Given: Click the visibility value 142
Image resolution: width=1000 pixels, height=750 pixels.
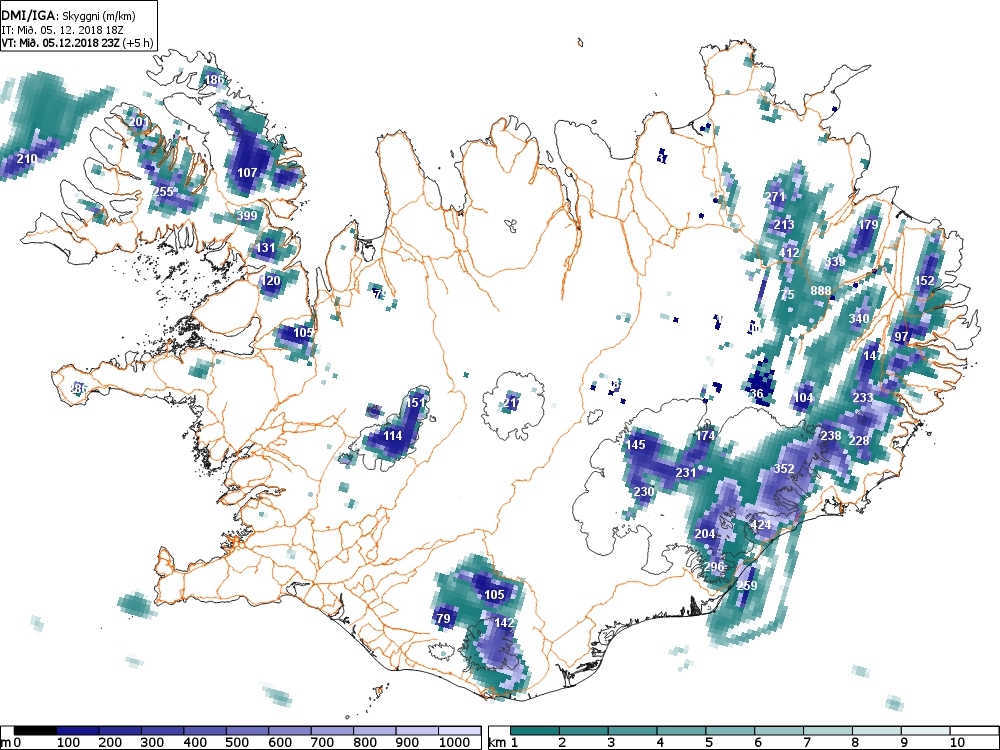Looking at the screenshot, I should point(504,622).
